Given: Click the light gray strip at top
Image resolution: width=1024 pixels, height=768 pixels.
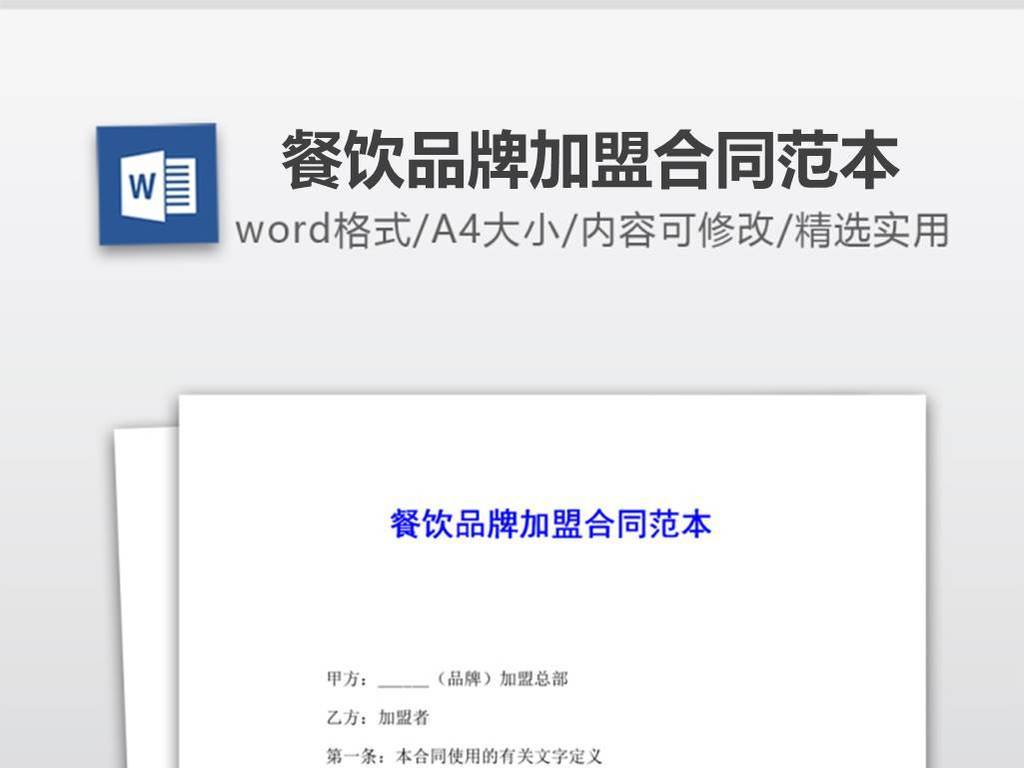Looking at the screenshot, I should click(512, 4).
